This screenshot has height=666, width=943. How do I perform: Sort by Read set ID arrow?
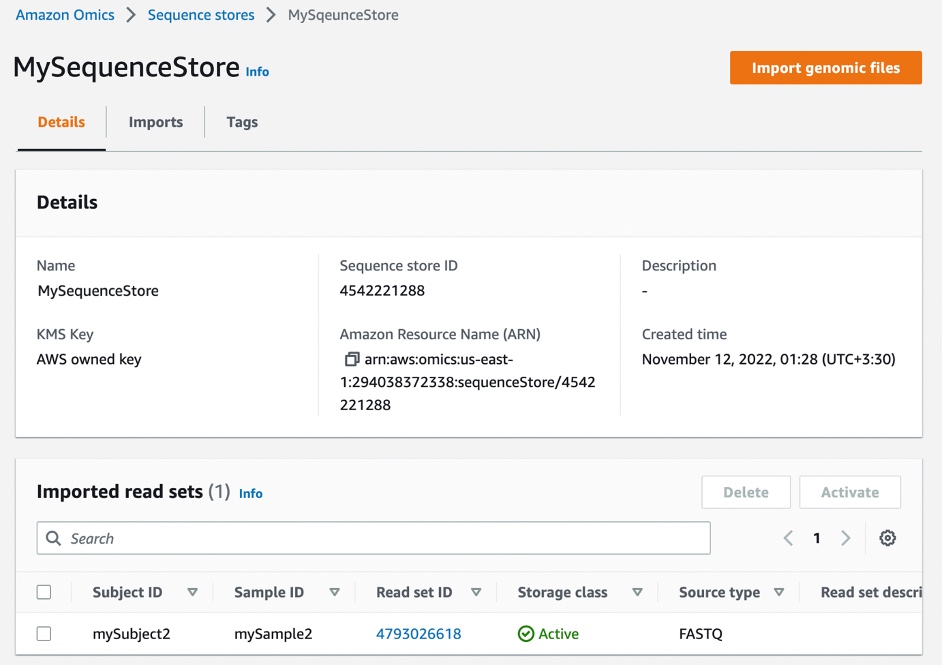[476, 592]
